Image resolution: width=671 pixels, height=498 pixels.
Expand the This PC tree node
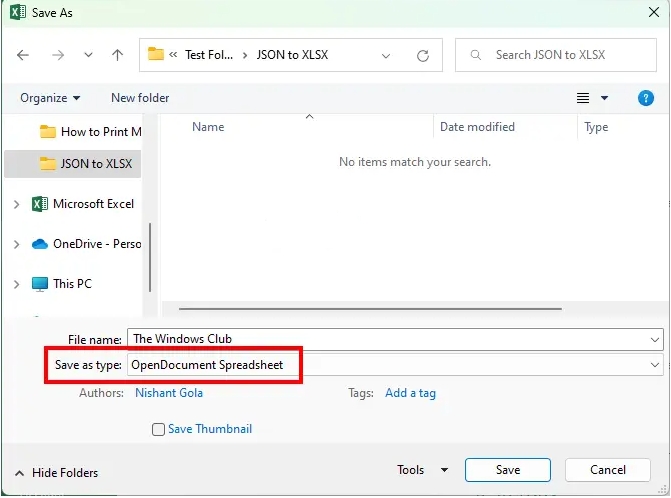[16, 284]
